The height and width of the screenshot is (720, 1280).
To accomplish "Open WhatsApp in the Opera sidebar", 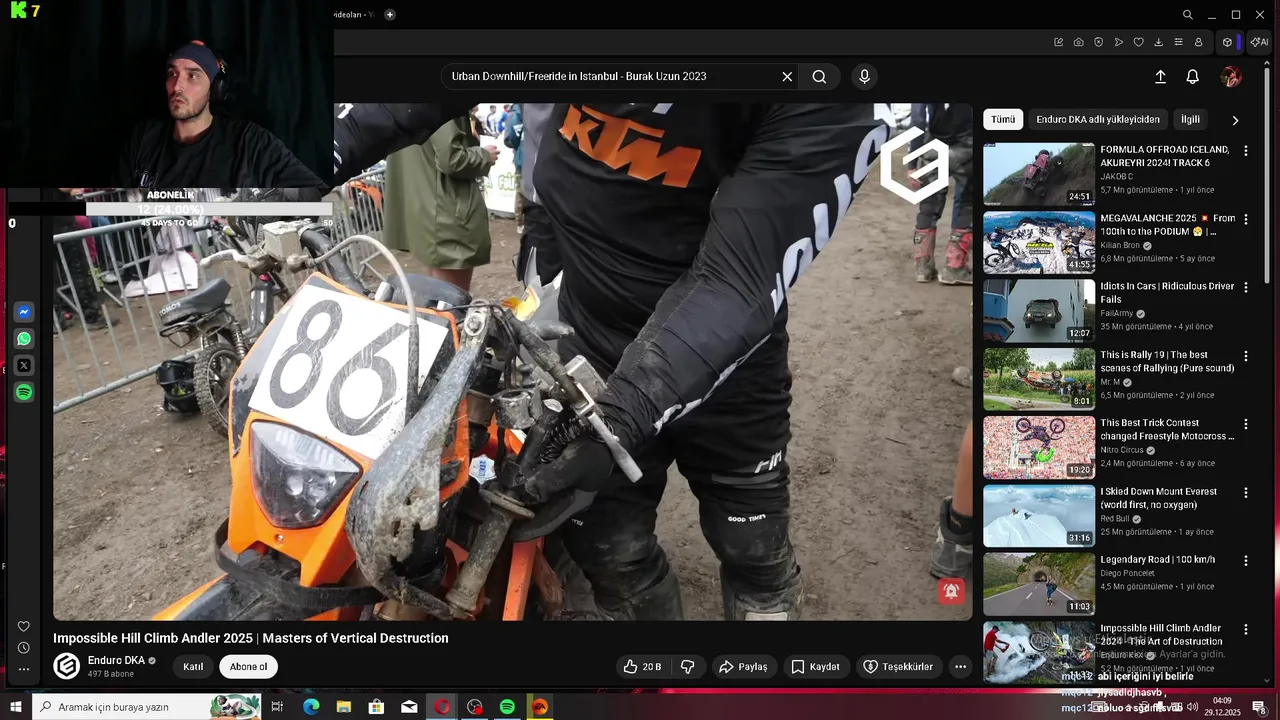I will [x=24, y=339].
